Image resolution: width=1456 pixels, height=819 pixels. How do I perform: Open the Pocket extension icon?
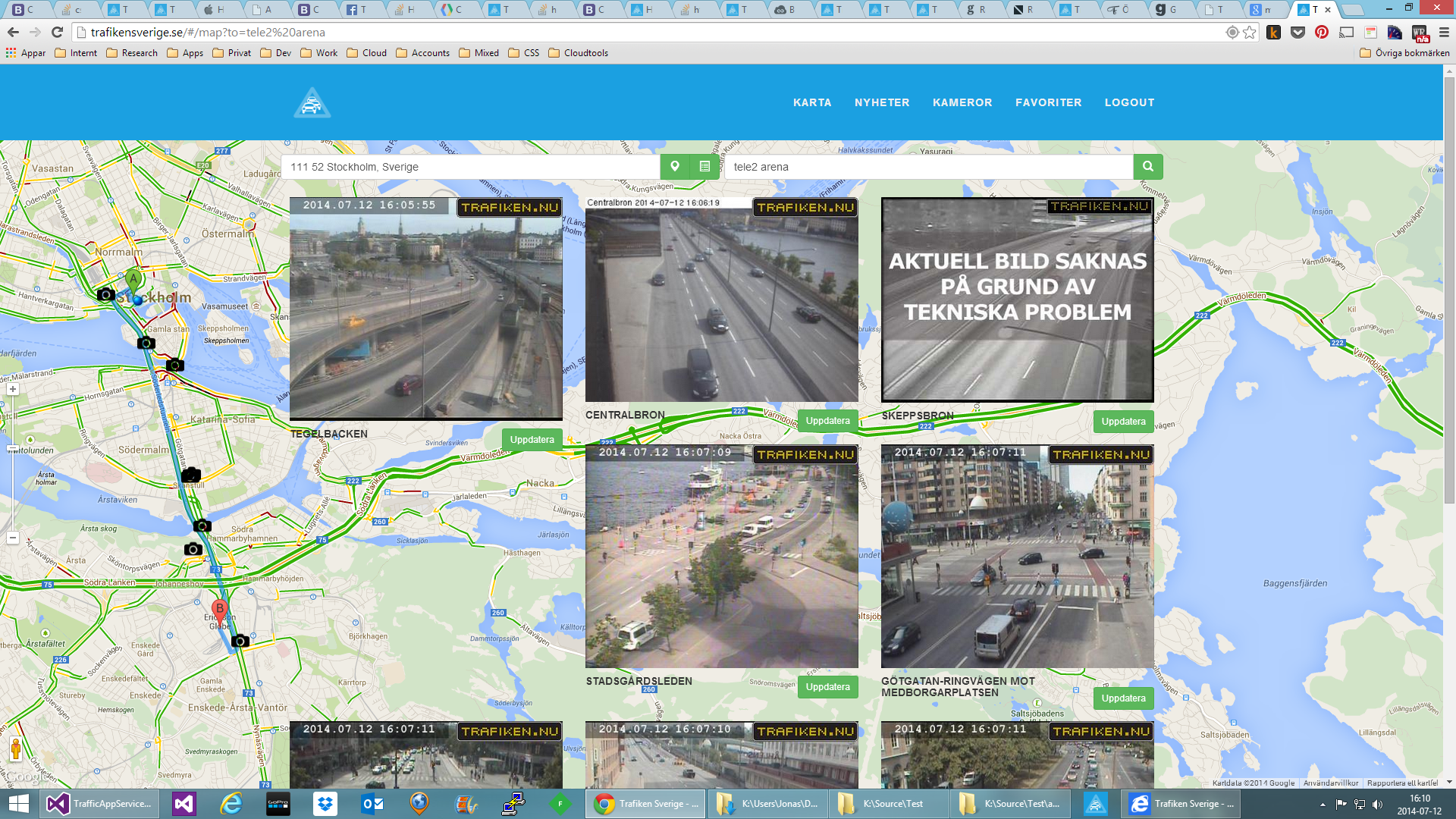pyautogui.click(x=1298, y=31)
